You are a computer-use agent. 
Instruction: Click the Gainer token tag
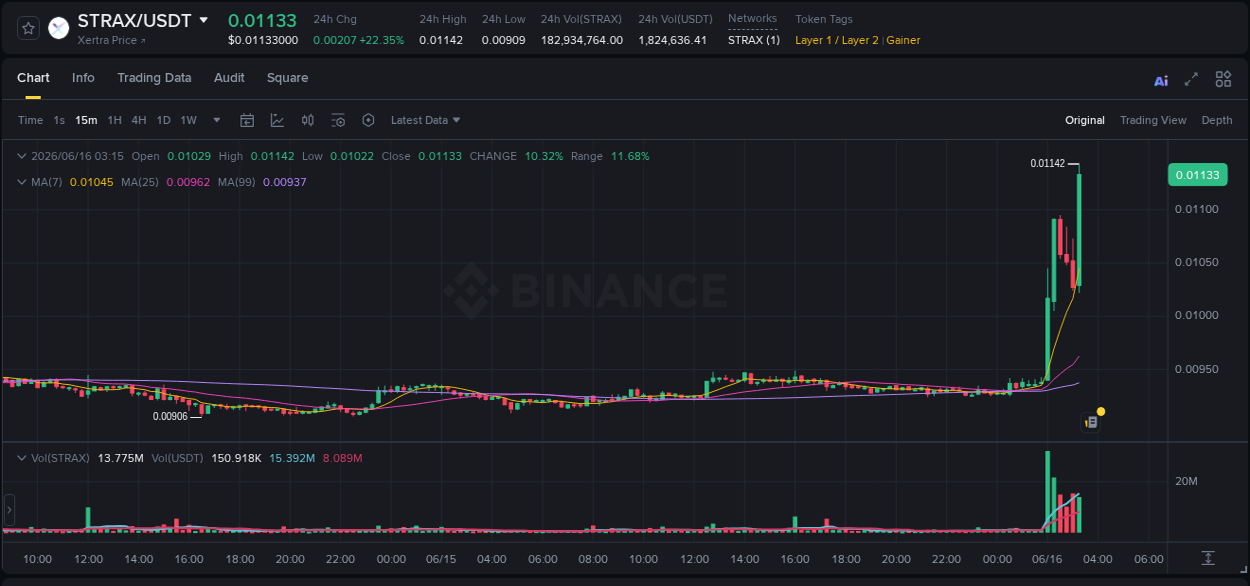click(903, 40)
